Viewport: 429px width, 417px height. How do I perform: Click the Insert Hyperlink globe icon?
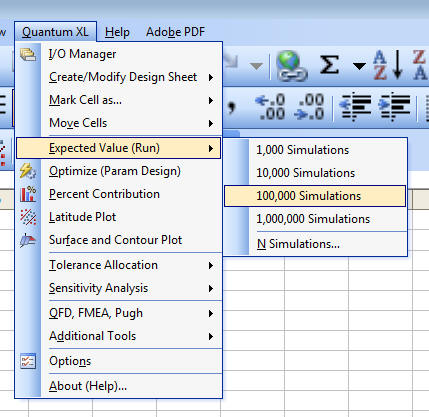click(x=292, y=66)
